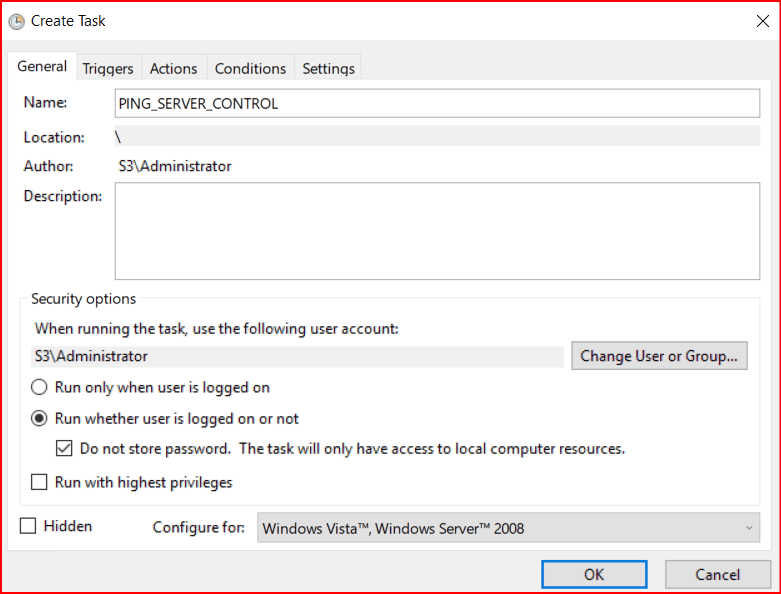
Task: Select the Conditions tab
Action: pyautogui.click(x=250, y=68)
